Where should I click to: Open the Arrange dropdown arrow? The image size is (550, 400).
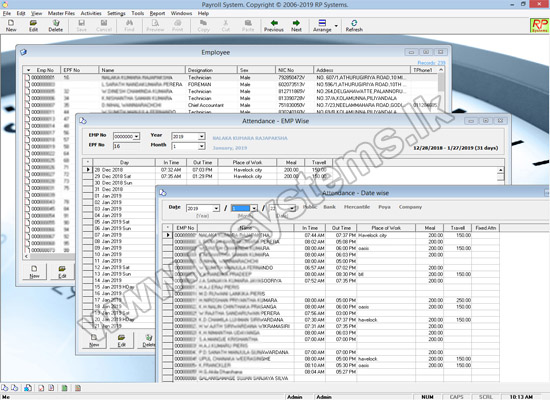tap(336, 26)
